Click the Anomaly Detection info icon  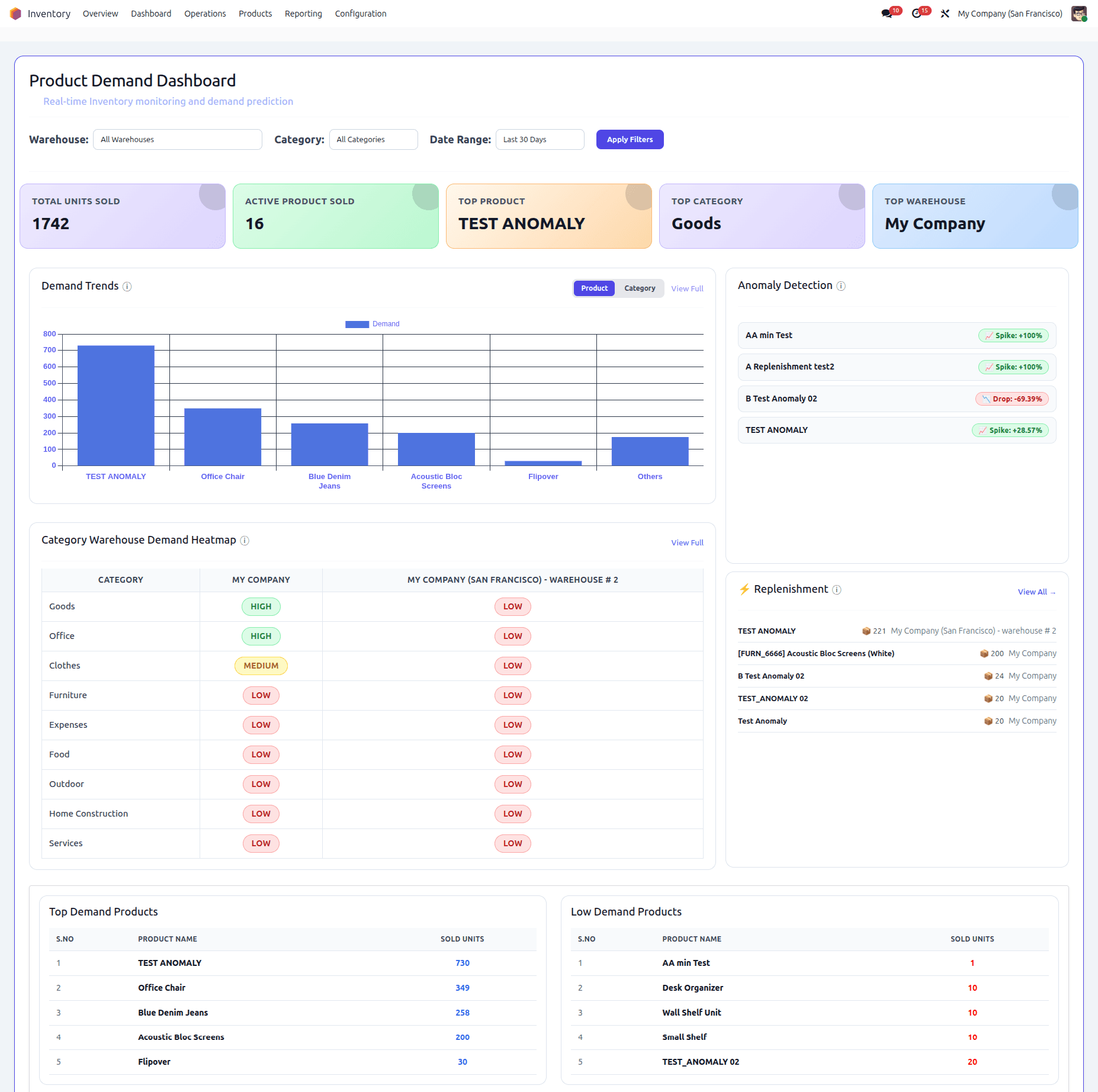841,286
